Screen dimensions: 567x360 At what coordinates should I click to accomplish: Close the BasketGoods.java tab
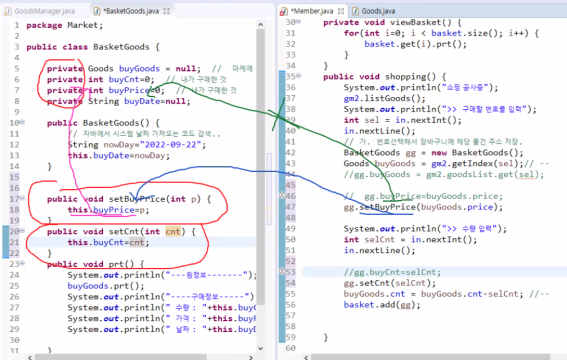[166, 11]
